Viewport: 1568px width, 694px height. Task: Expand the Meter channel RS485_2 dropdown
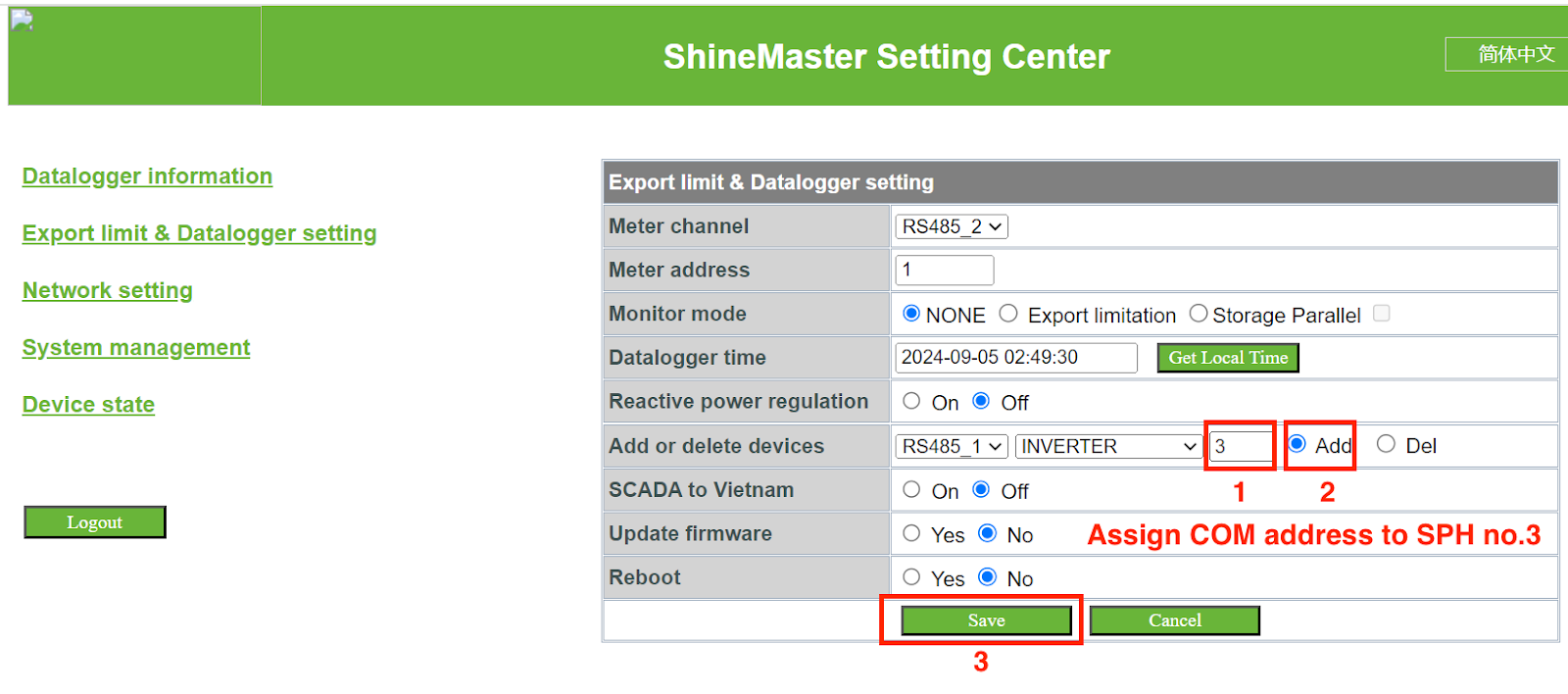pos(951,226)
